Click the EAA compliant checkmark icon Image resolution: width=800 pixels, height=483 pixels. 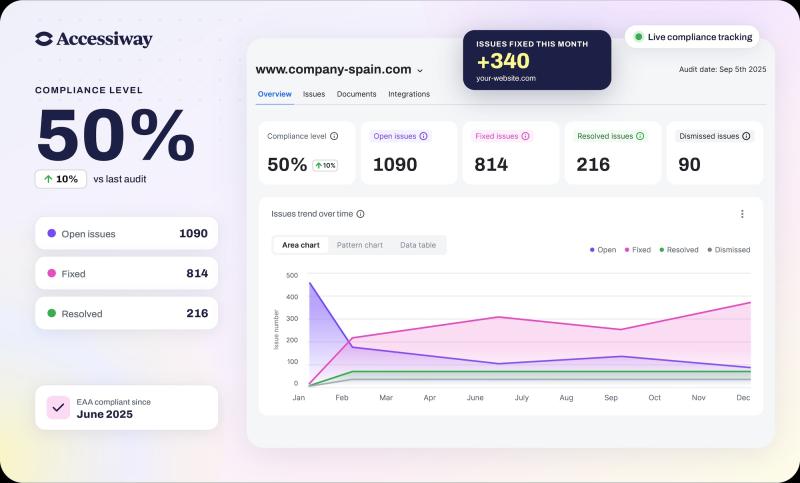click(58, 408)
